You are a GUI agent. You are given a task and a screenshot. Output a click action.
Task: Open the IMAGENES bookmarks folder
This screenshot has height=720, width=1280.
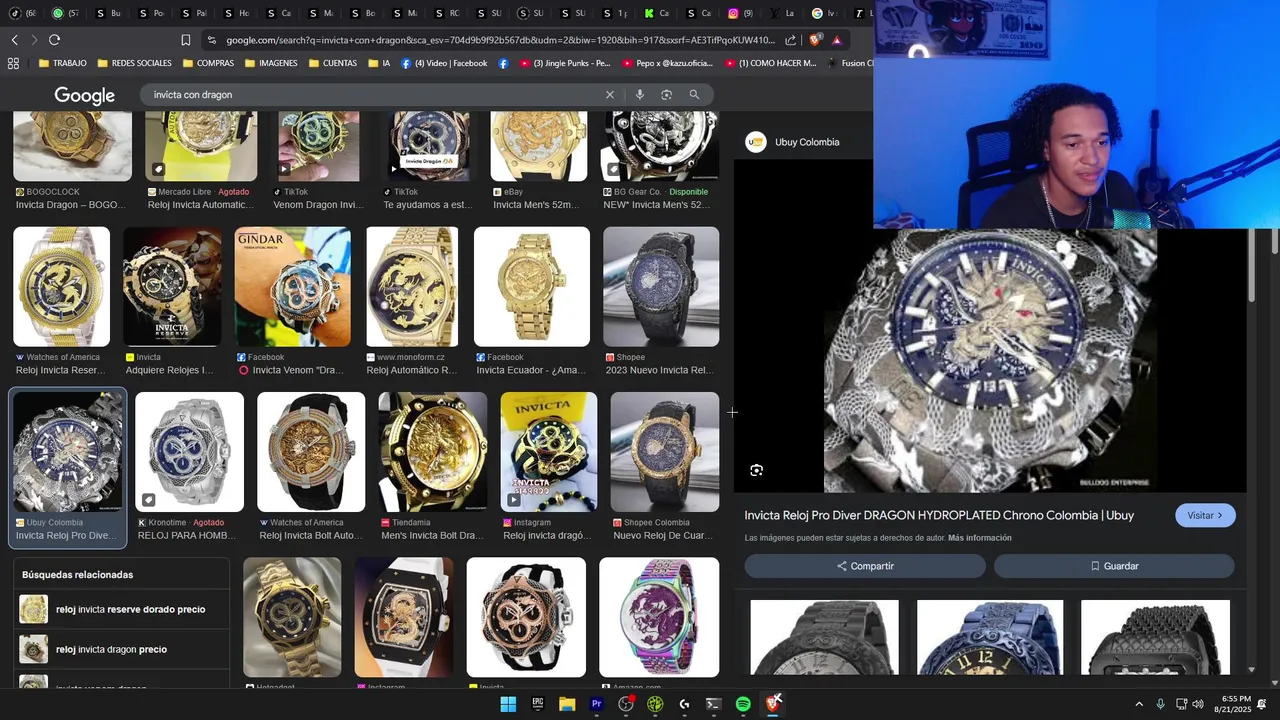click(x=271, y=63)
